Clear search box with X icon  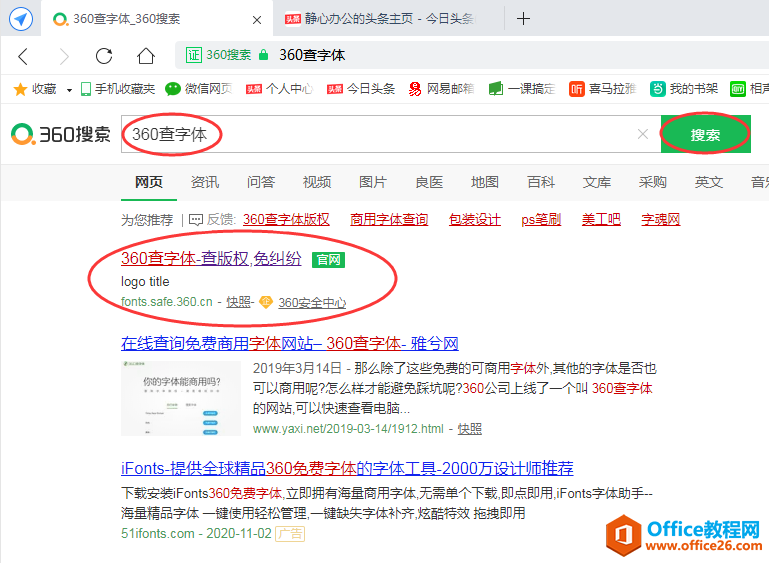pyautogui.click(x=643, y=134)
